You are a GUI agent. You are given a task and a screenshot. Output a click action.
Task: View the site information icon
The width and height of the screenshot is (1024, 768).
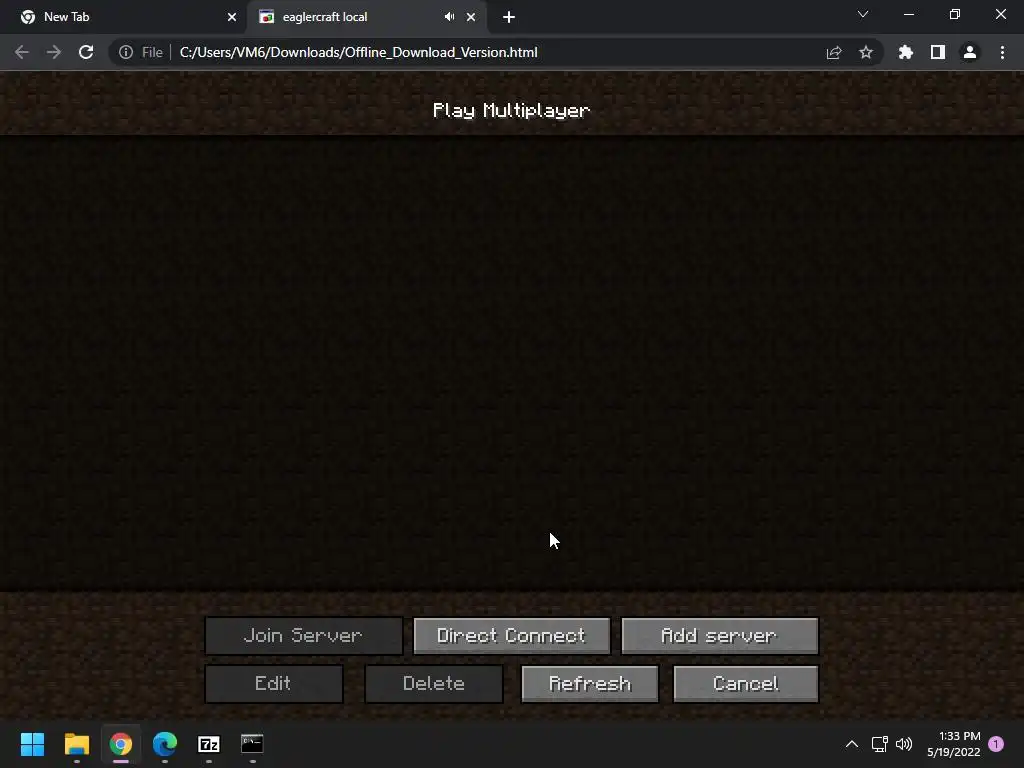pyautogui.click(x=125, y=52)
